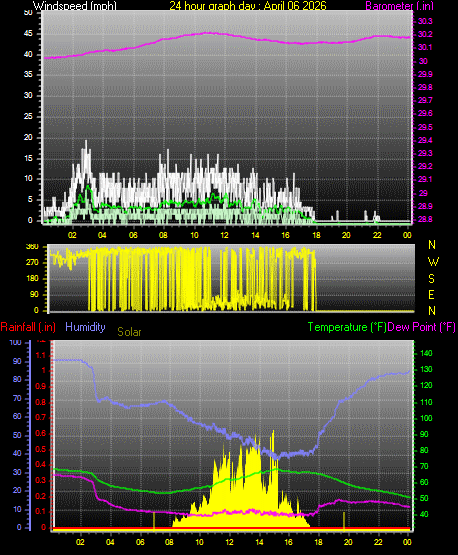Click the '100' humidity axis value
This screenshot has height=555, width=458.
click(x=16, y=342)
